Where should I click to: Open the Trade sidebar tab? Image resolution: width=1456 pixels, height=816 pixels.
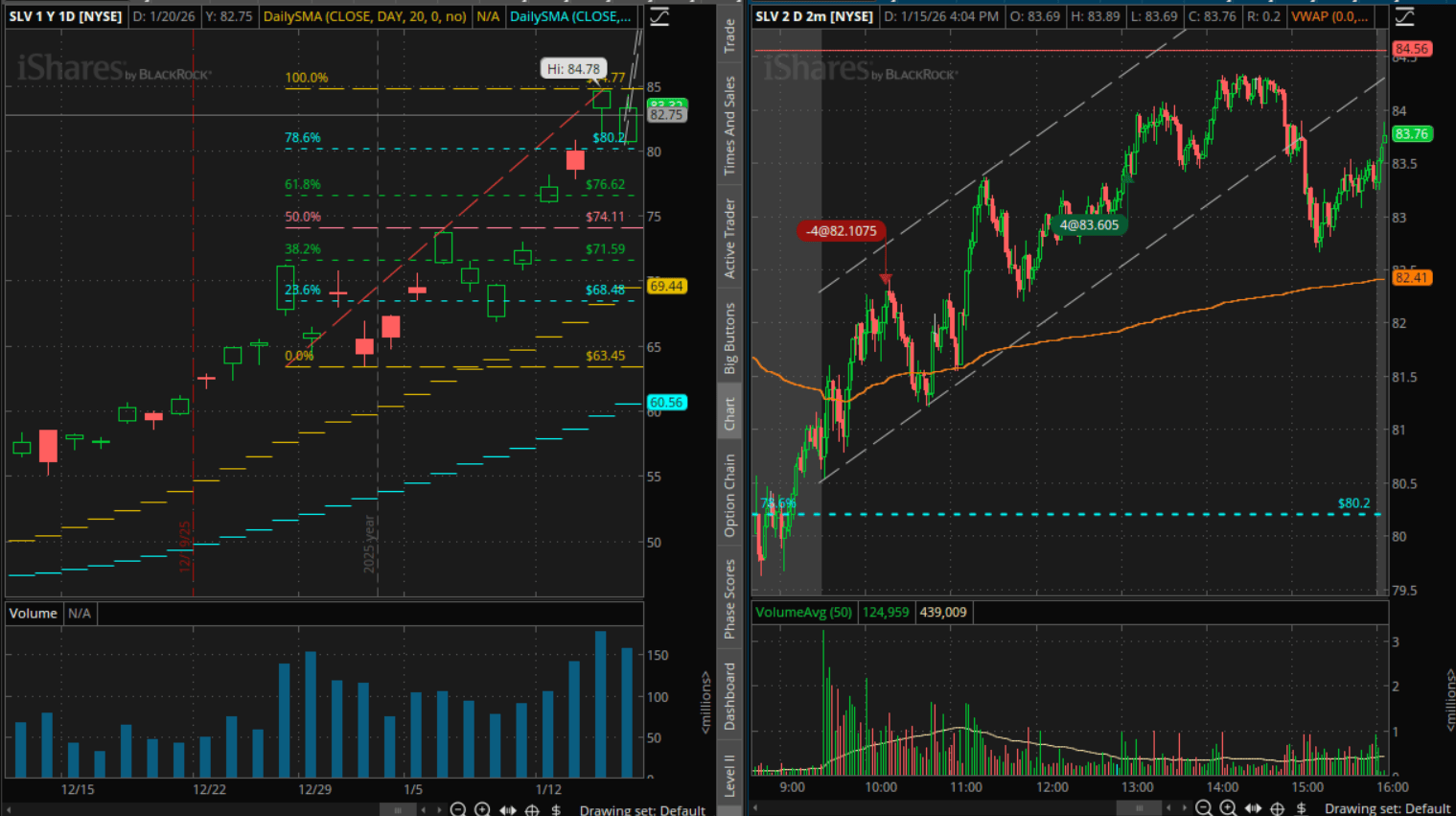[x=729, y=35]
